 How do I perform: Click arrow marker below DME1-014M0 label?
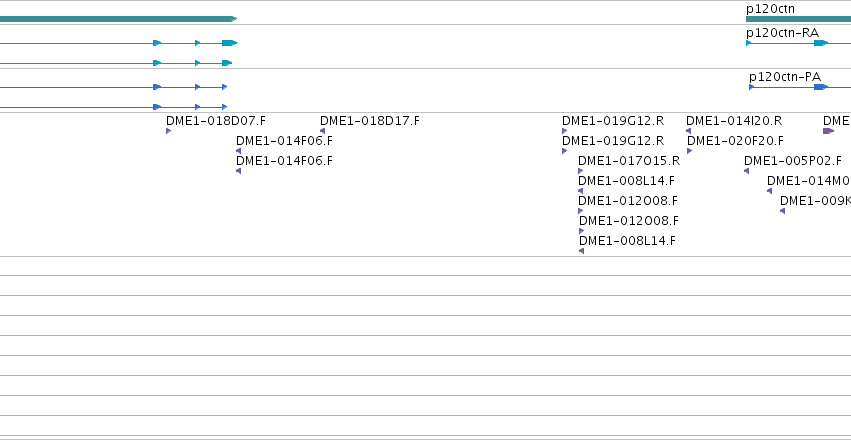coord(769,191)
